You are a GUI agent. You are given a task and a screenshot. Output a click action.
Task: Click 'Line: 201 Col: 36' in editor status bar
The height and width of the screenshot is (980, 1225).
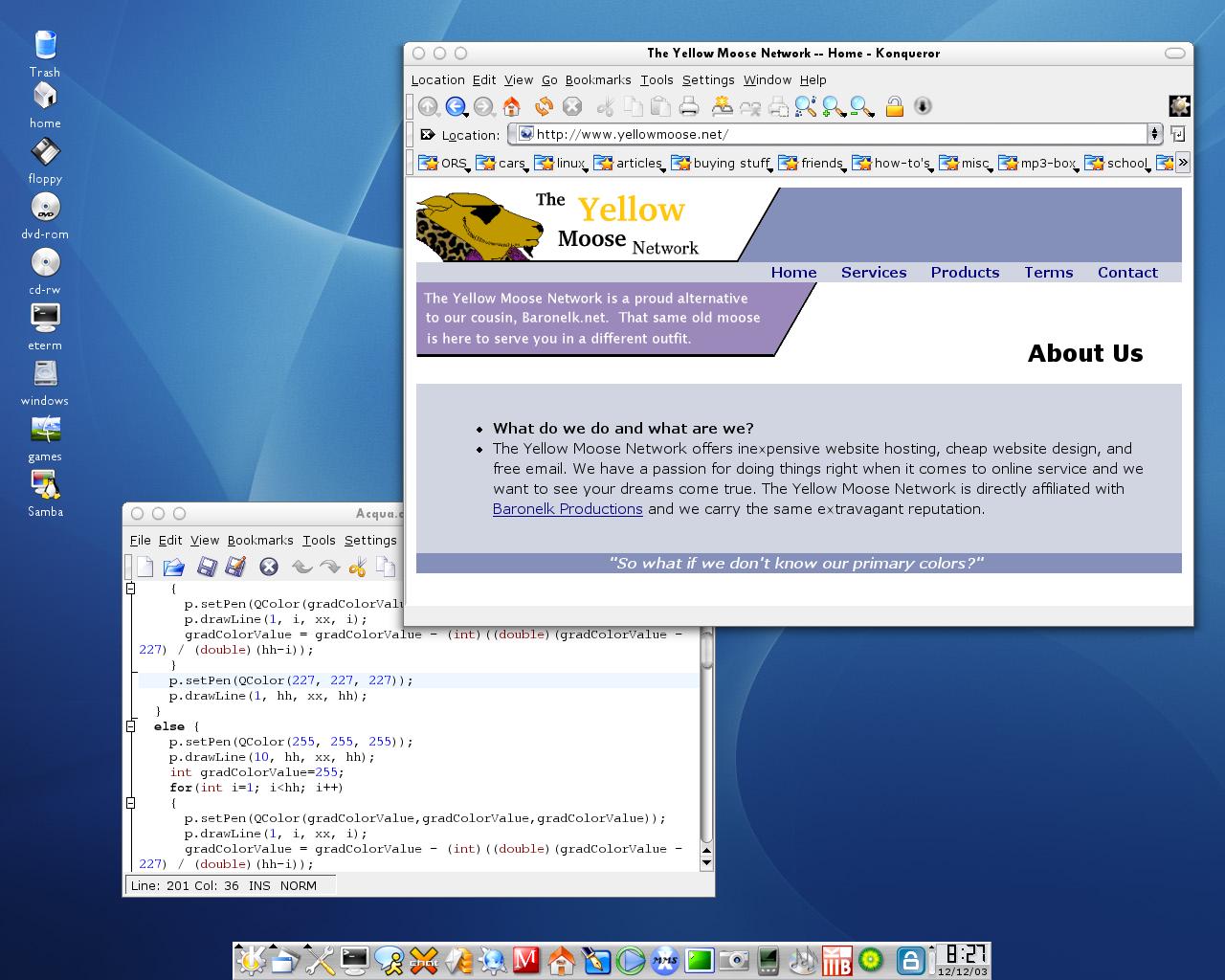point(185,886)
